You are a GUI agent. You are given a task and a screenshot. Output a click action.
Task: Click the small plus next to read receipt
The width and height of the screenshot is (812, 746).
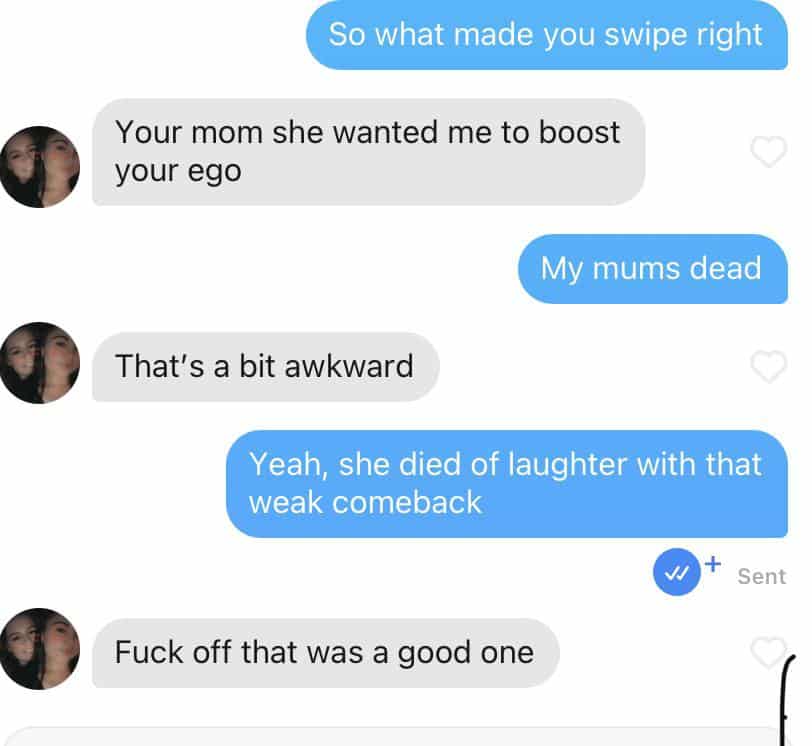[713, 563]
